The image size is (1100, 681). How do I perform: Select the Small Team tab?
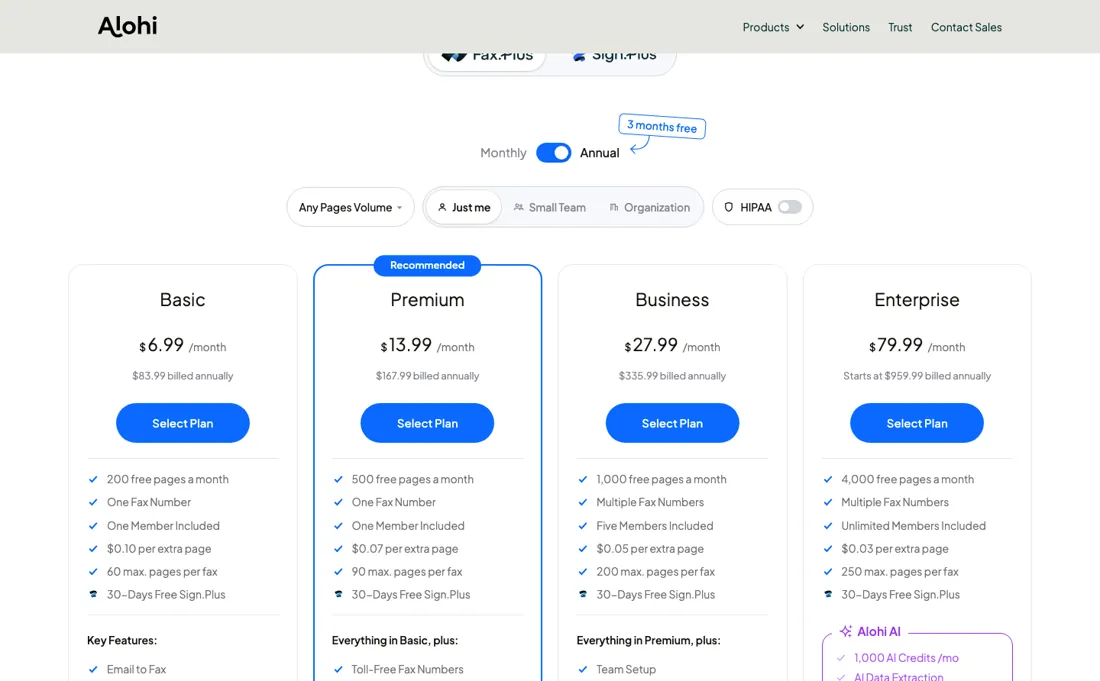coord(549,208)
